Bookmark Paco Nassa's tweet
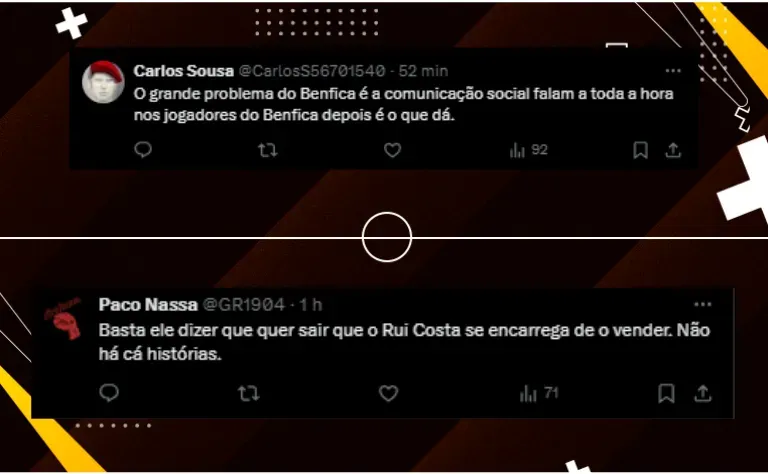The width and height of the screenshot is (768, 474). 666,393
